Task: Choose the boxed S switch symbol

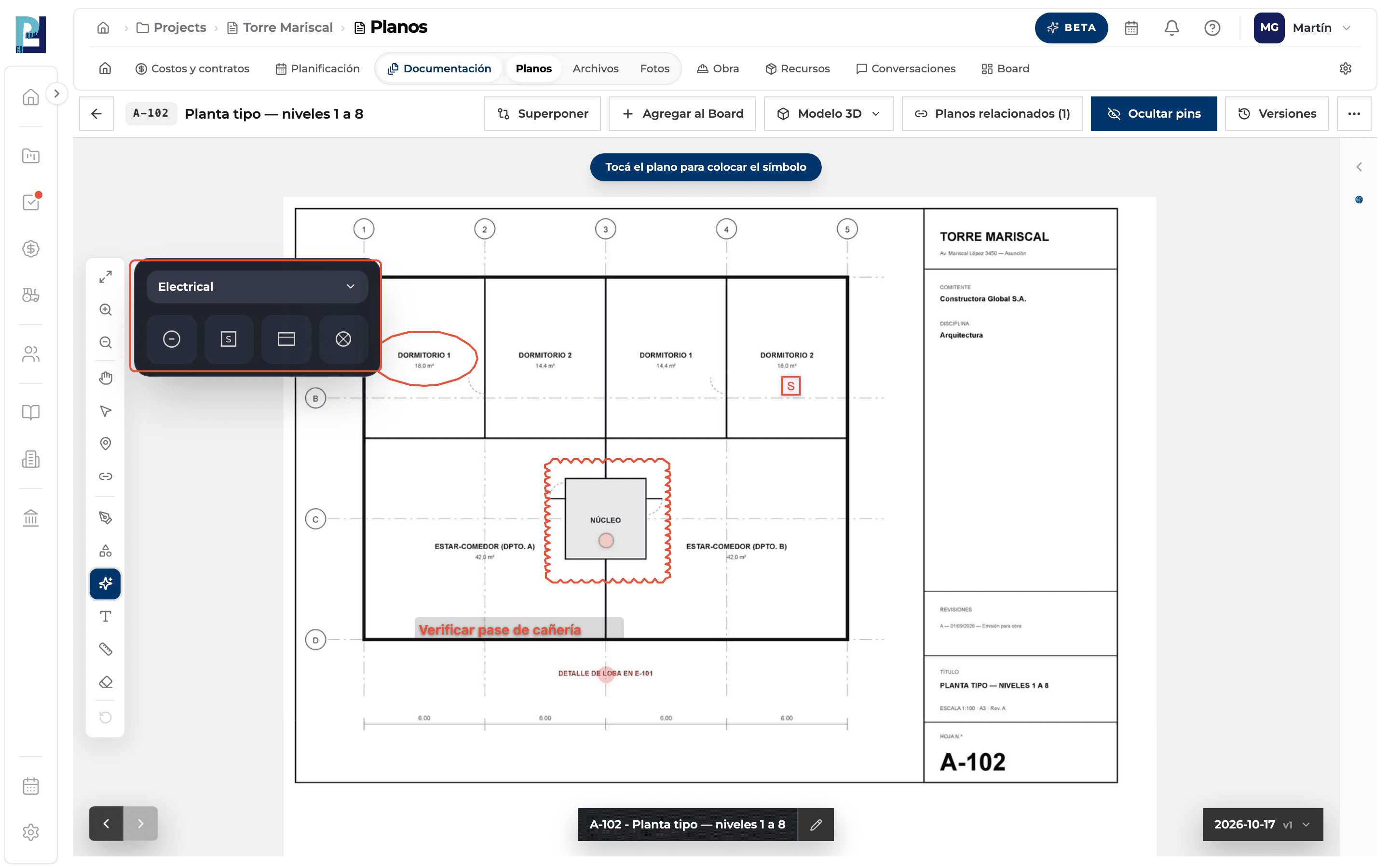Action: (229, 339)
